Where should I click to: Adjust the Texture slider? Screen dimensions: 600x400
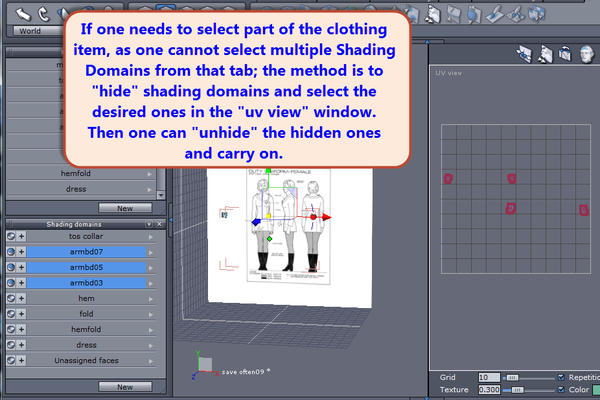(517, 390)
